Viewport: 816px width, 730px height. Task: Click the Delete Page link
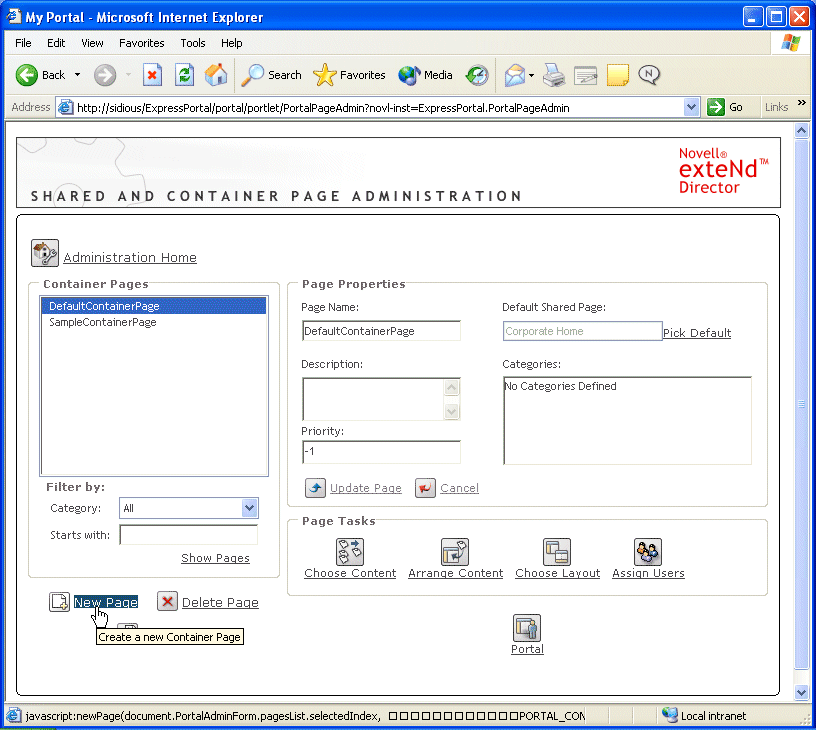pyautogui.click(x=220, y=603)
